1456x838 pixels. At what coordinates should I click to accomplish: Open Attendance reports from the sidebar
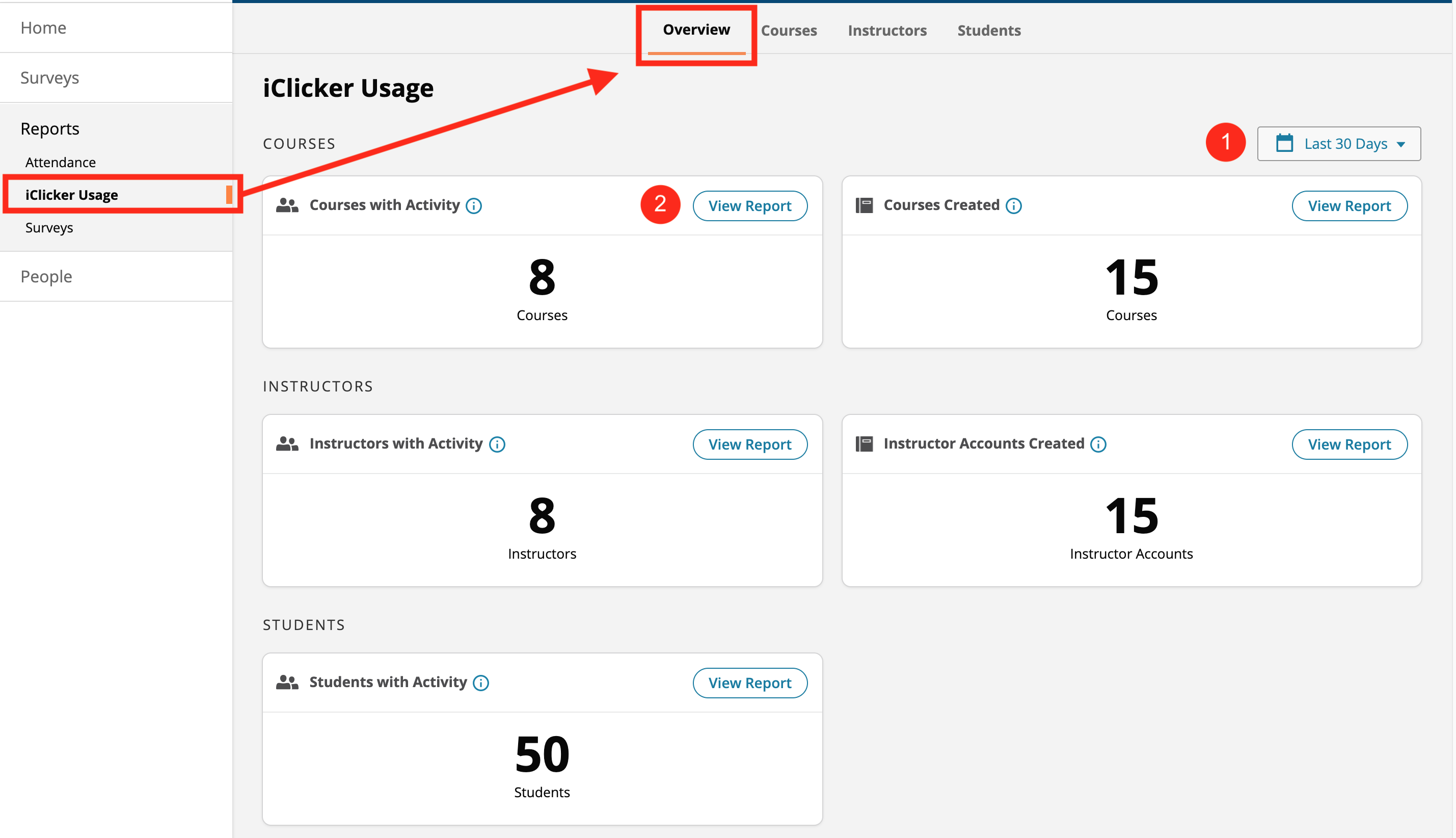tap(61, 162)
